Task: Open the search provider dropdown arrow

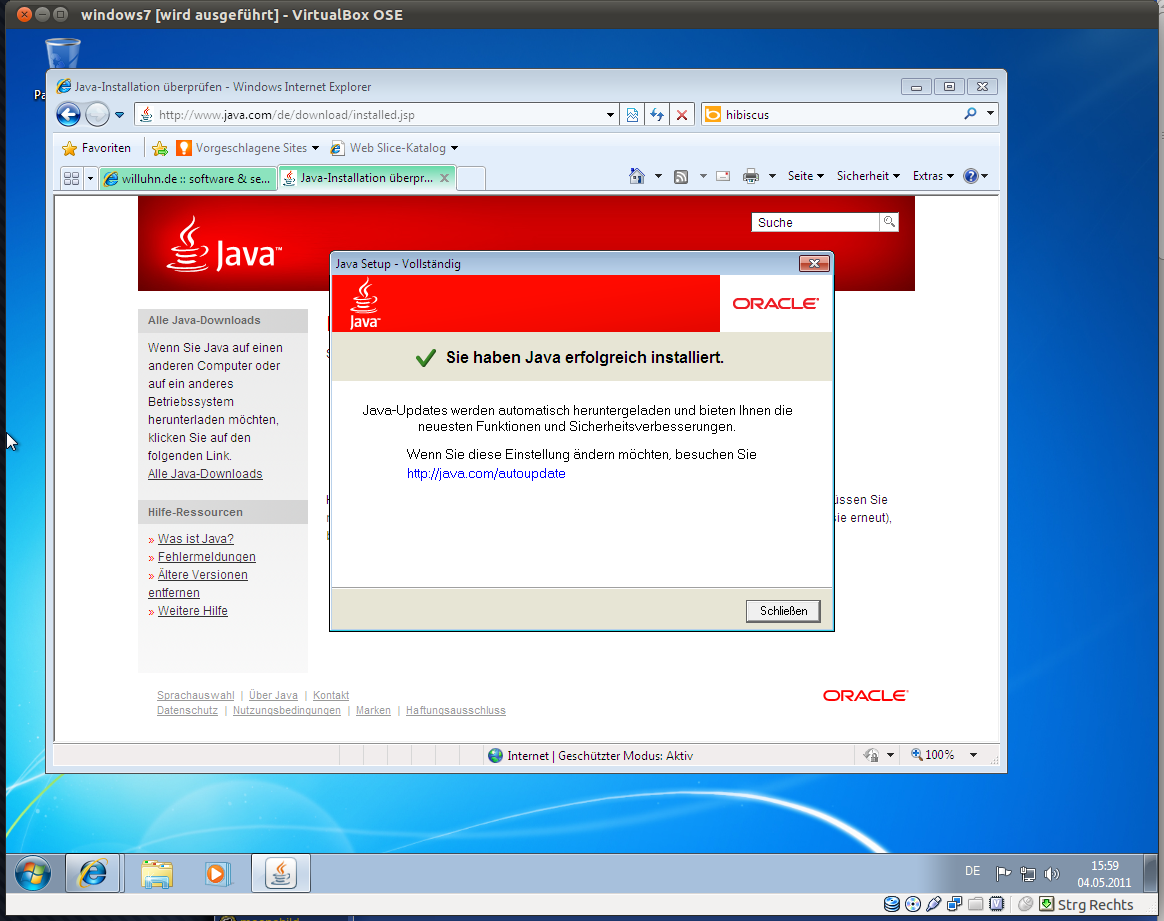Action: [x=990, y=114]
